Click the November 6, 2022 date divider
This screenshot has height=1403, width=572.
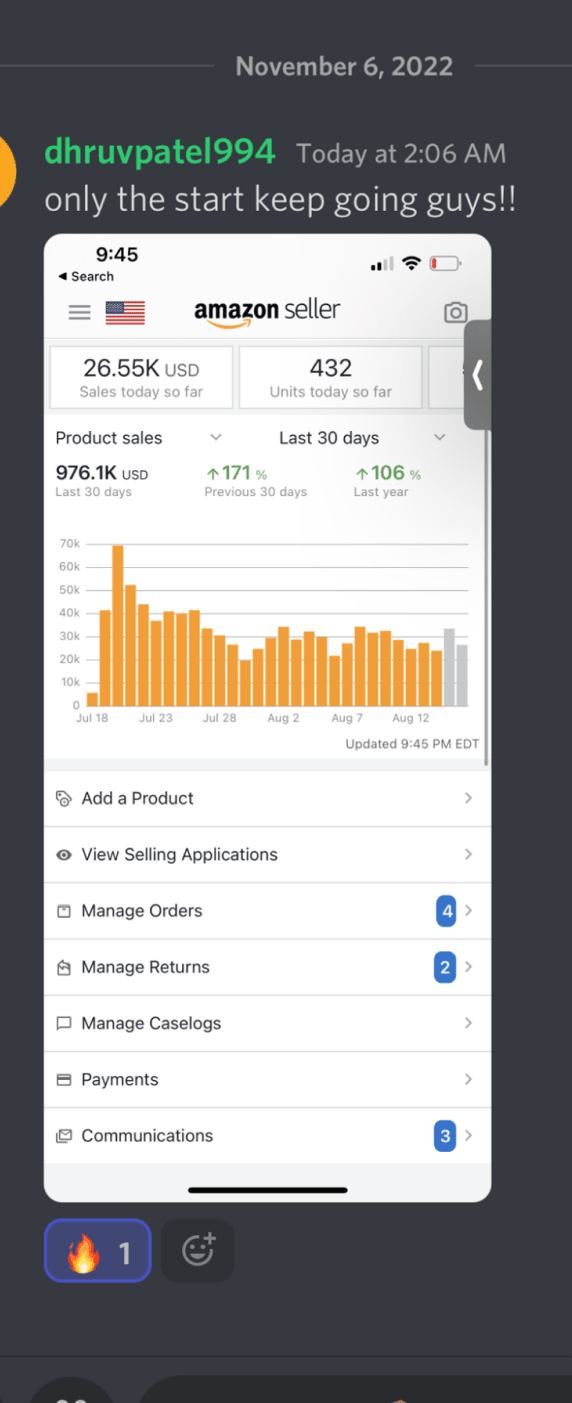(x=344, y=67)
